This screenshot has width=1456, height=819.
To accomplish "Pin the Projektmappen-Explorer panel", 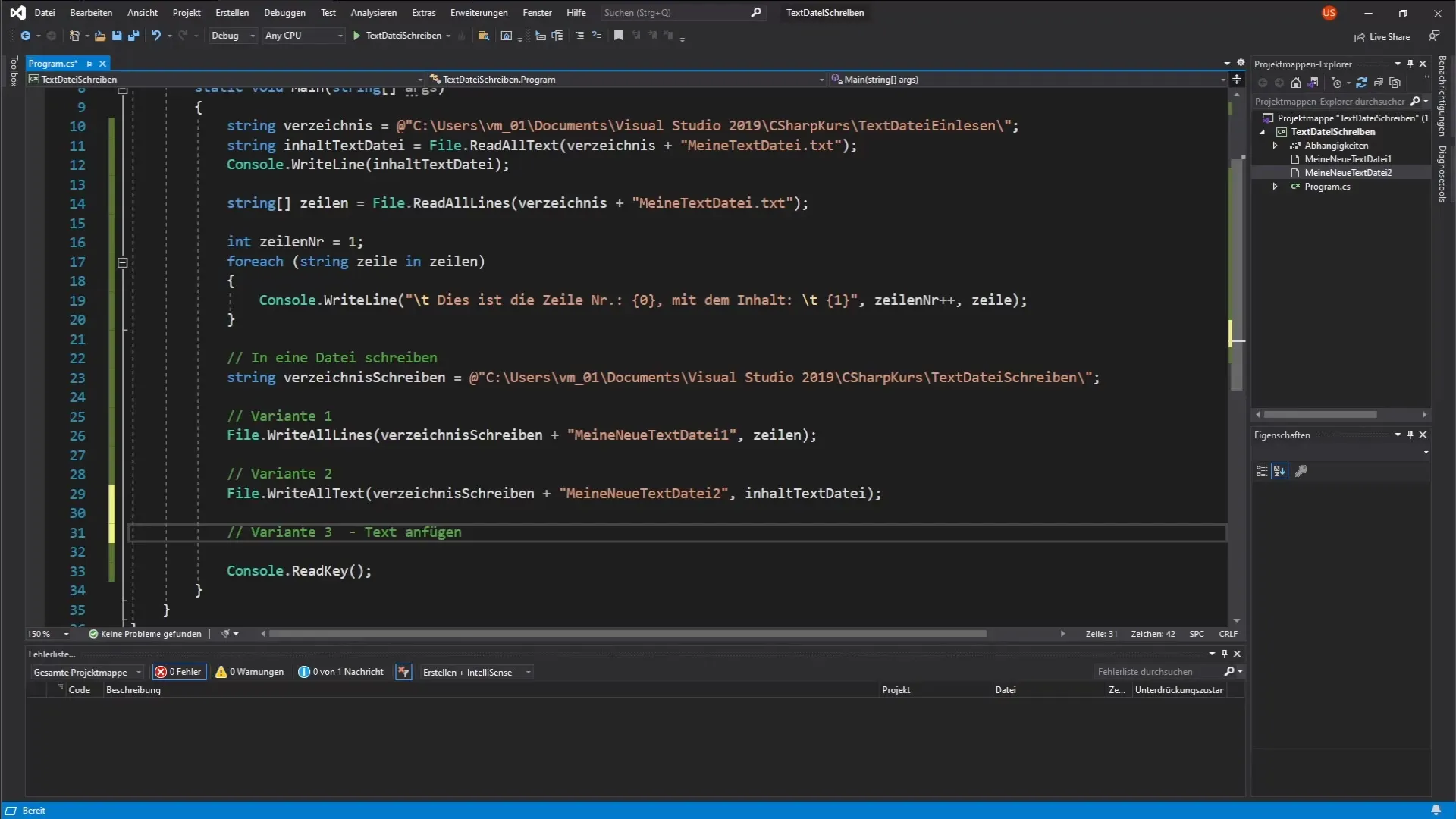I will point(1410,64).
